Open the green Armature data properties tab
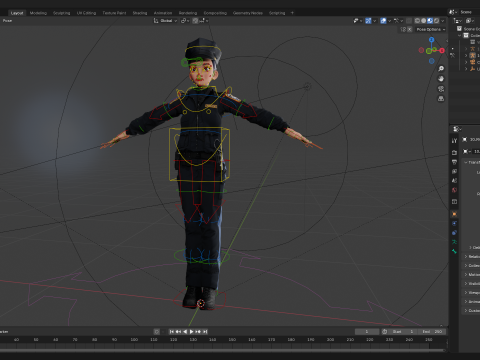Screen dimensions: 480x360 454,242
